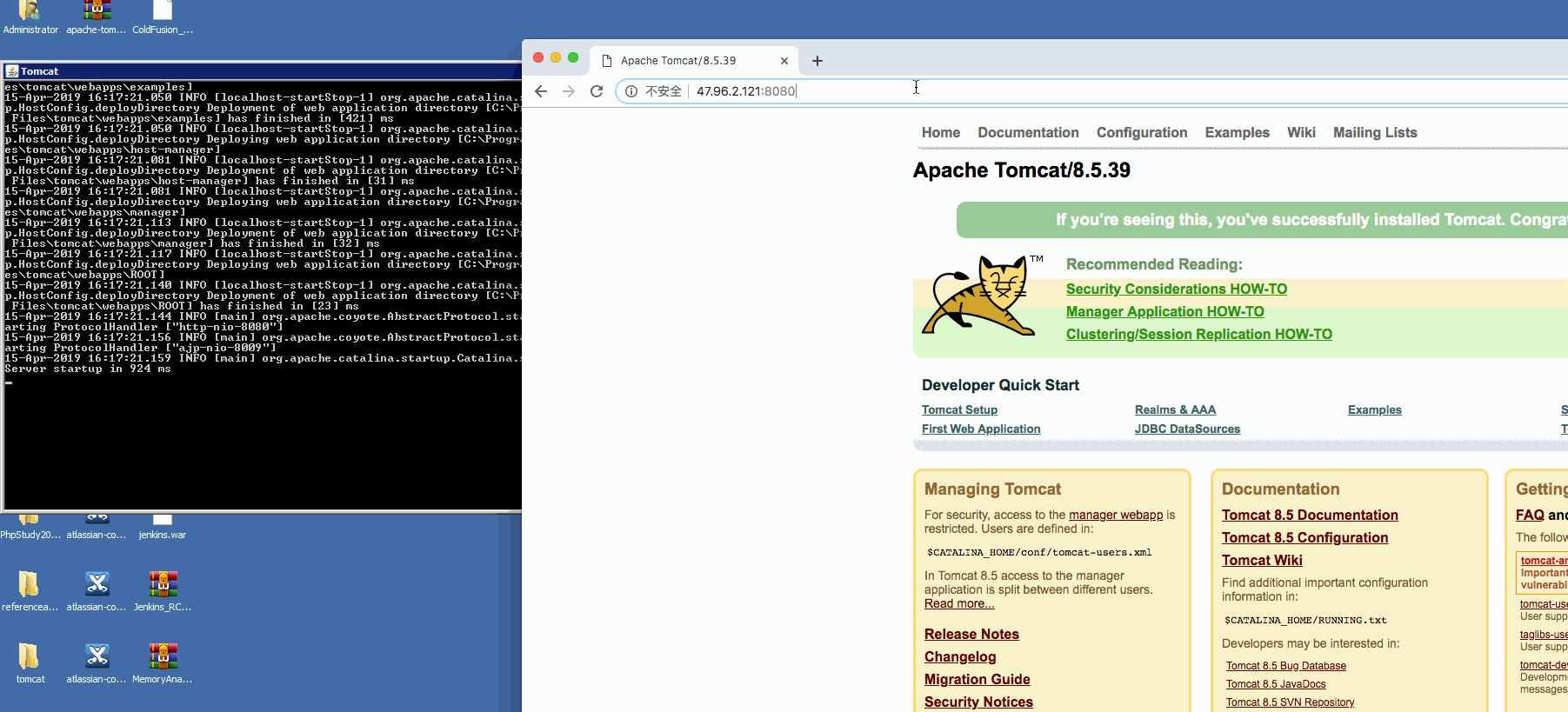Image resolution: width=1568 pixels, height=712 pixels.
Task: Click the site info icon in address bar
Action: [x=631, y=91]
